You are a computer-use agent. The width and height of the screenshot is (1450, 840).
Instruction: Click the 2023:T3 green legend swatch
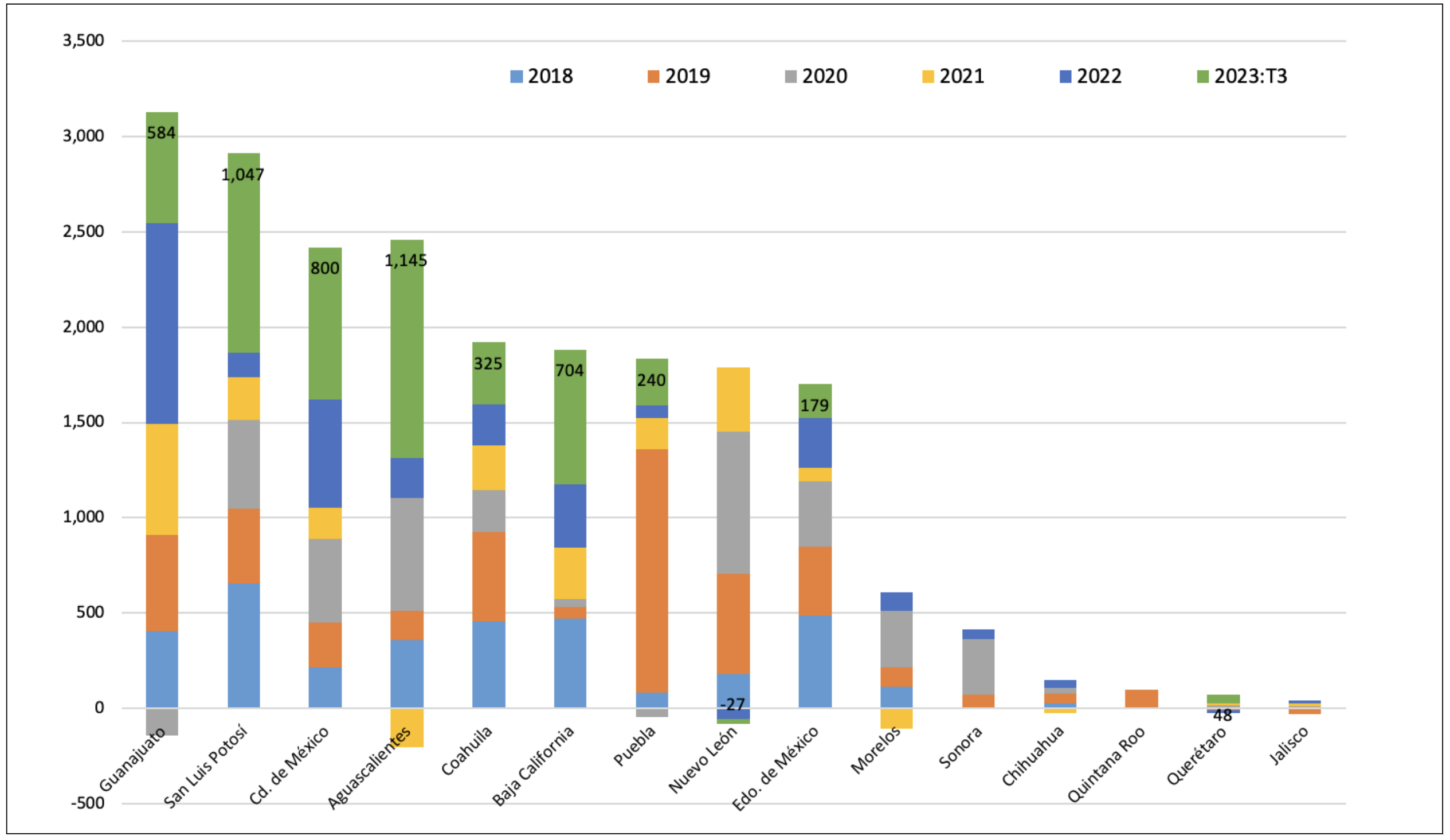[1202, 77]
